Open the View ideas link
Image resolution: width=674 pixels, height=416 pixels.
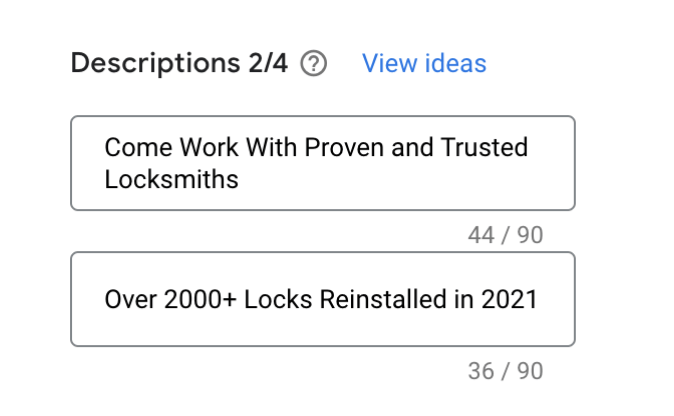(x=424, y=64)
